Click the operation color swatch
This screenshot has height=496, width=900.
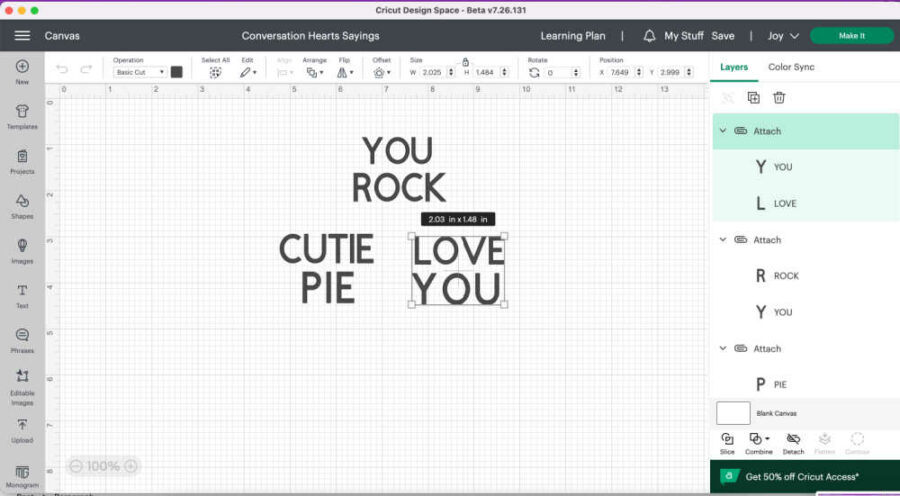click(177, 72)
